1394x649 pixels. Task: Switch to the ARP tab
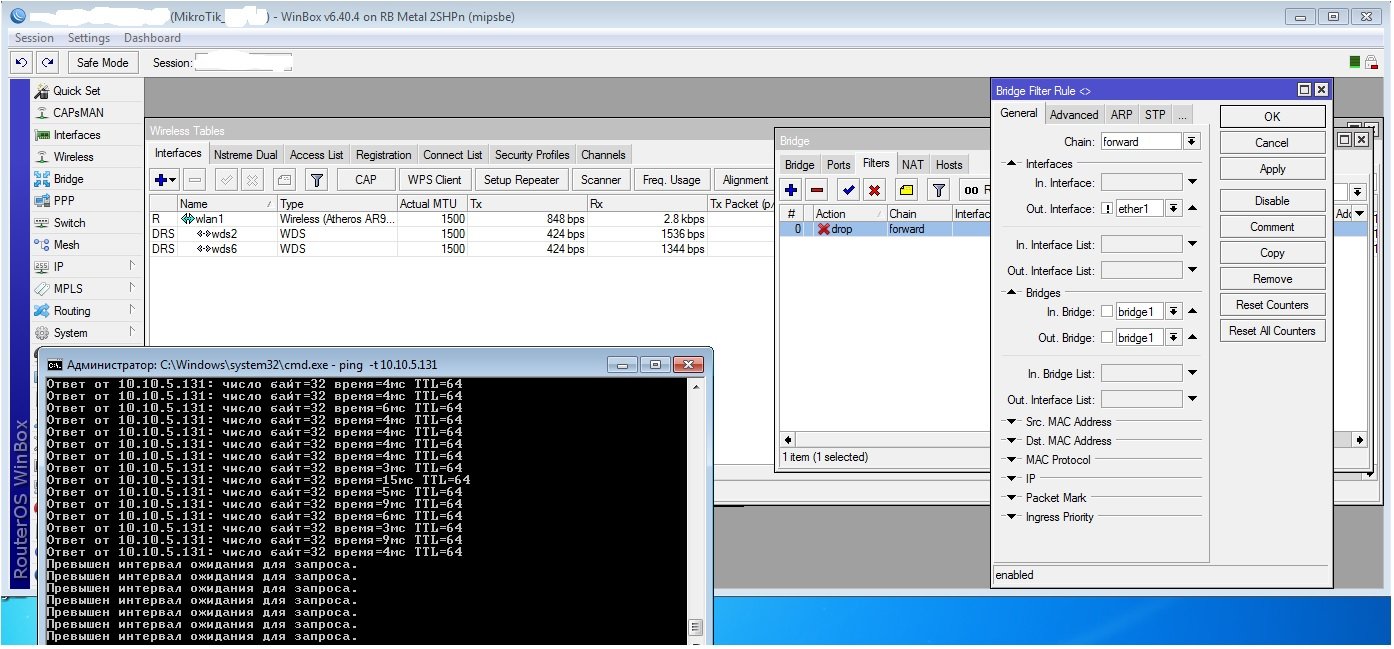pyautogui.click(x=1122, y=114)
